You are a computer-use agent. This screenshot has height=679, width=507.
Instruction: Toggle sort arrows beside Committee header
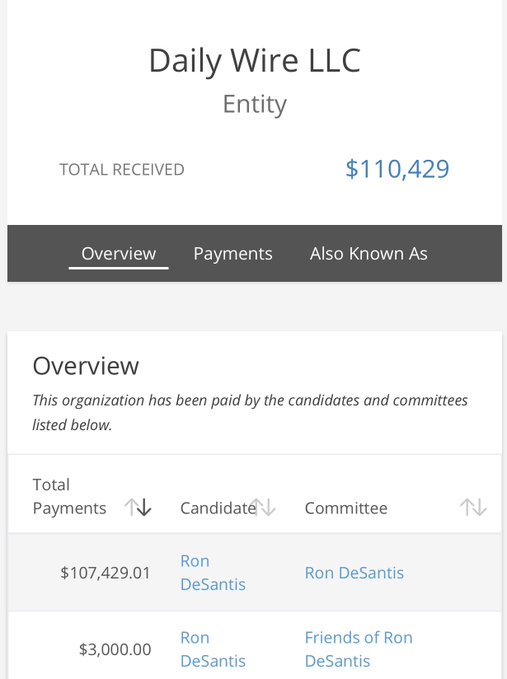[x=473, y=507]
